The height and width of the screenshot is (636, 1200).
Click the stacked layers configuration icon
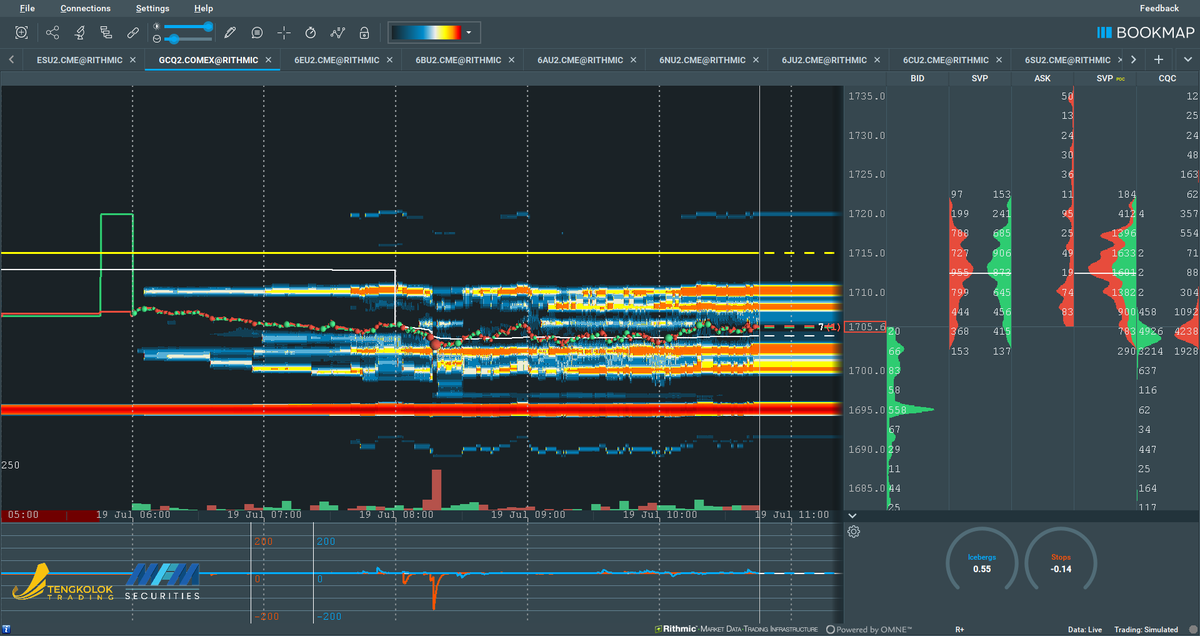click(106, 33)
